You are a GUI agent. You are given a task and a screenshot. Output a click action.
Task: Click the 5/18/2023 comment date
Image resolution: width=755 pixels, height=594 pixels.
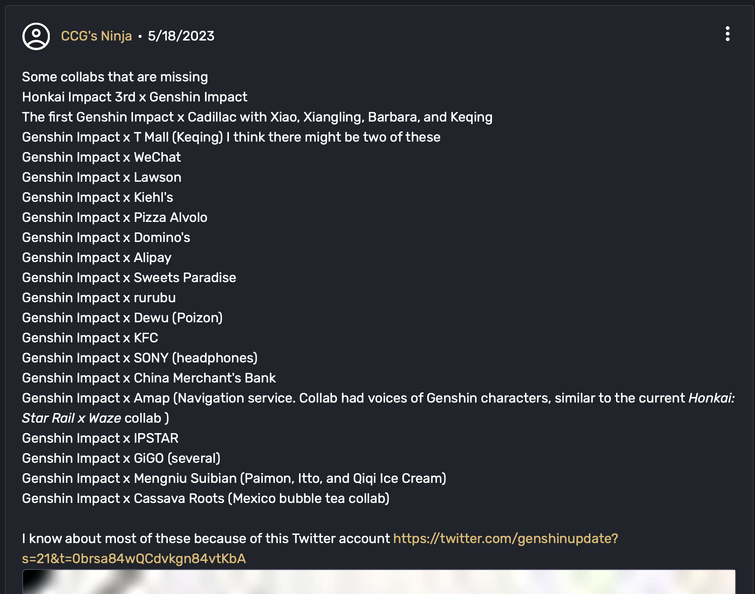point(181,36)
